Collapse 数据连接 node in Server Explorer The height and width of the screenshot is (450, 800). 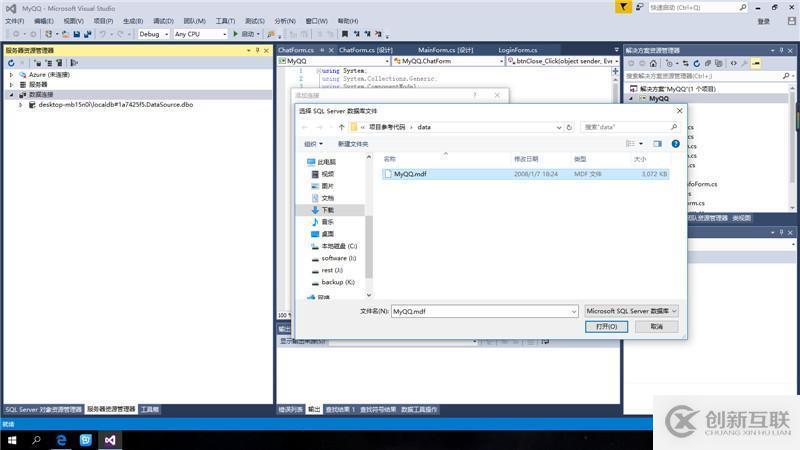(11, 95)
